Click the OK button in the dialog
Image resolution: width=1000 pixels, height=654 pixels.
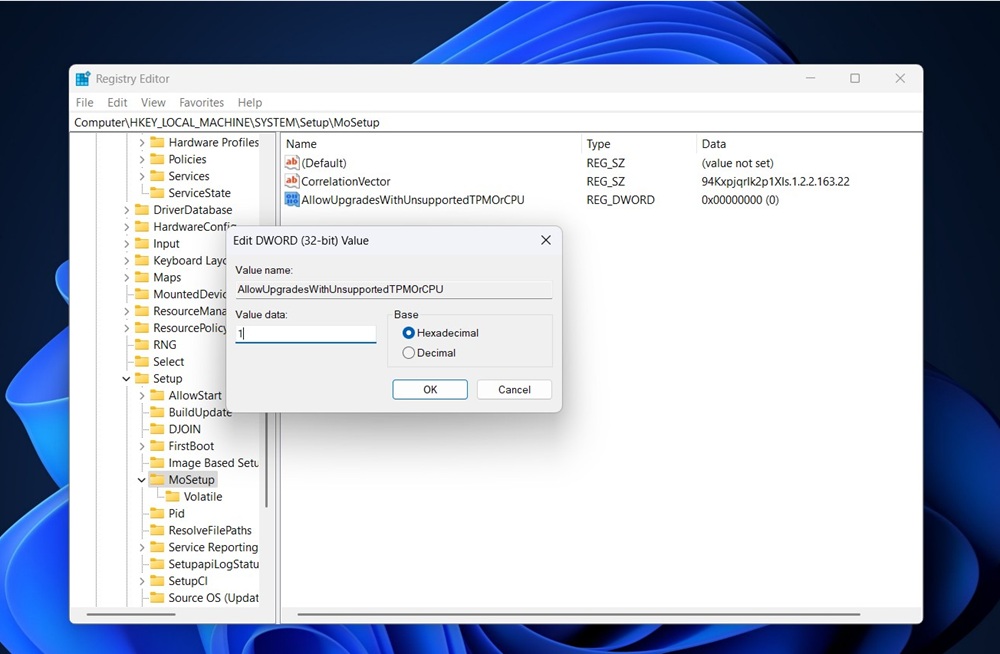(430, 389)
